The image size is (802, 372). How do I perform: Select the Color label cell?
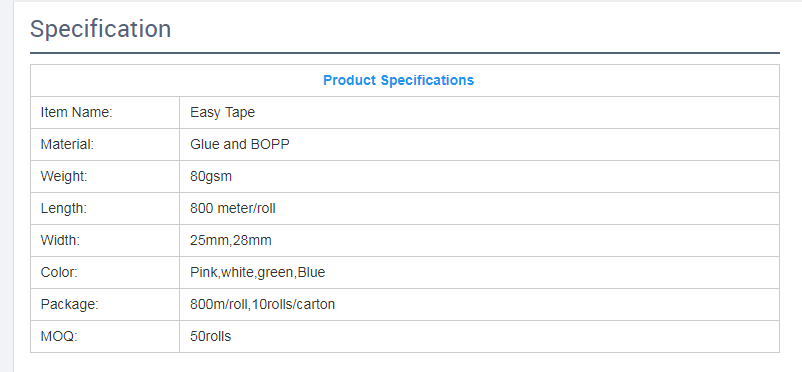coord(105,273)
